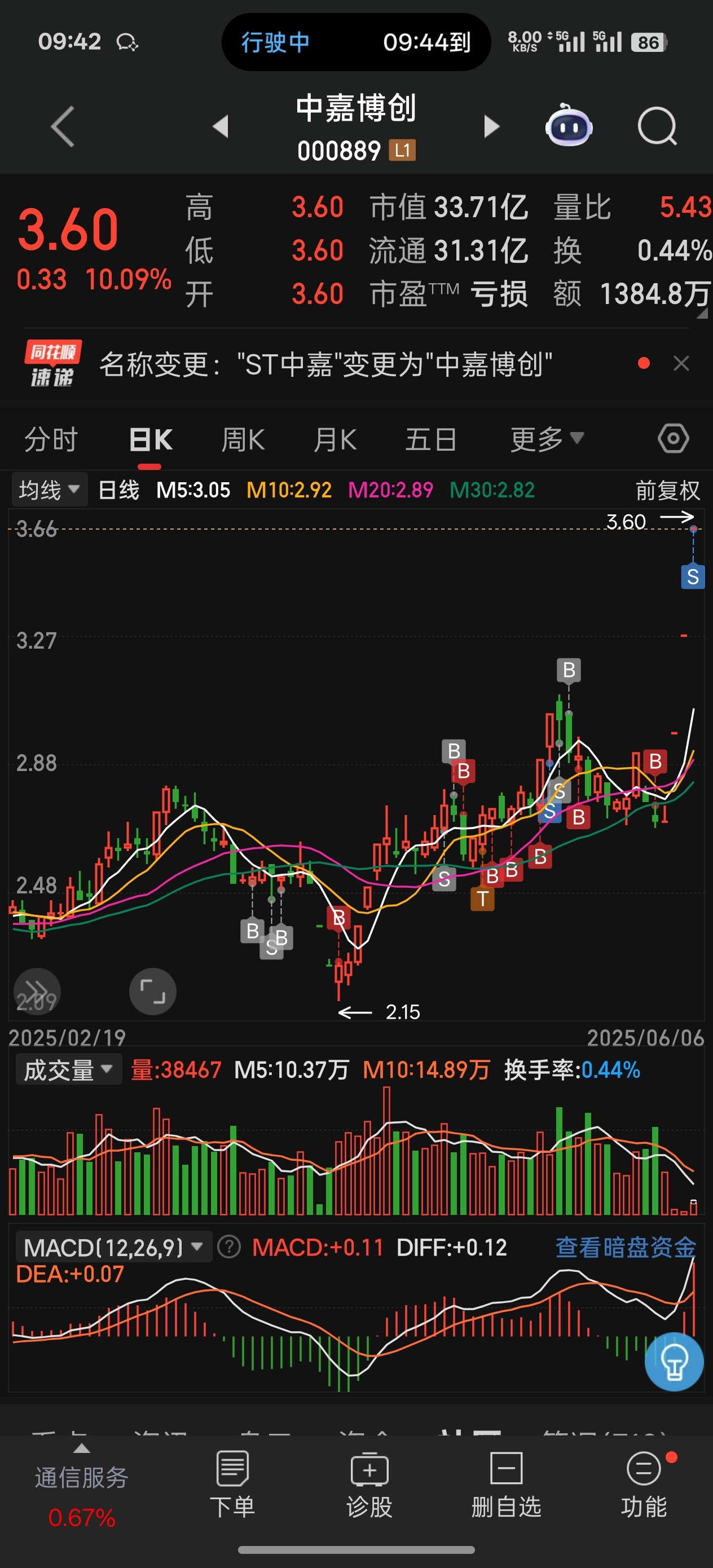Open the 成交量 indicator dropdown
Viewport: 713px width, 1568px height.
click(x=68, y=1069)
